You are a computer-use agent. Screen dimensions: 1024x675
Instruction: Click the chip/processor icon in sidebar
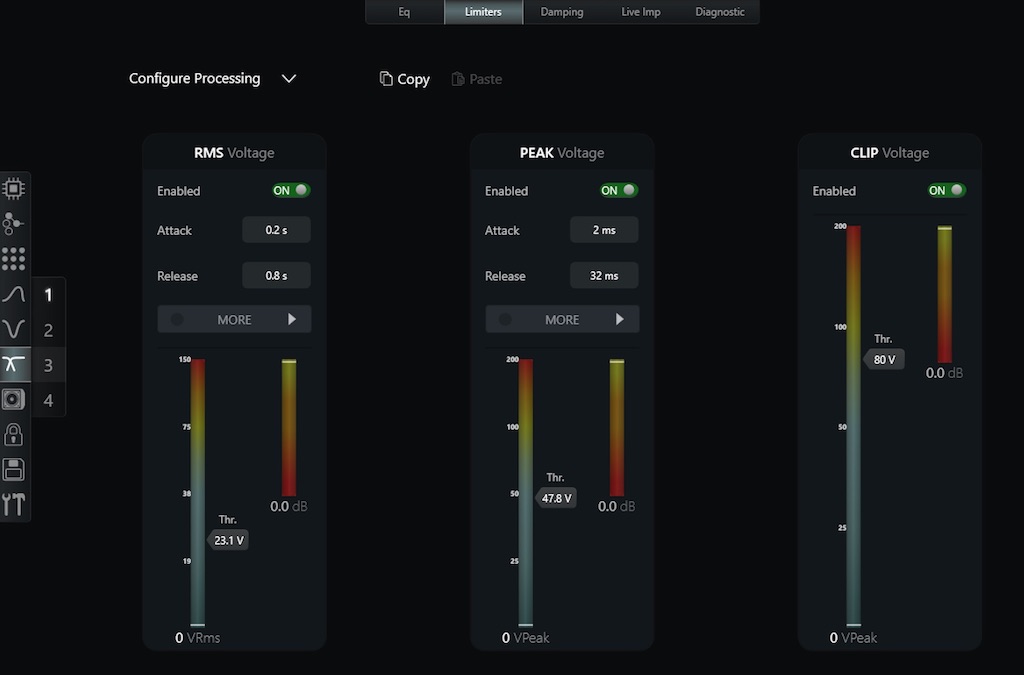pos(13,188)
